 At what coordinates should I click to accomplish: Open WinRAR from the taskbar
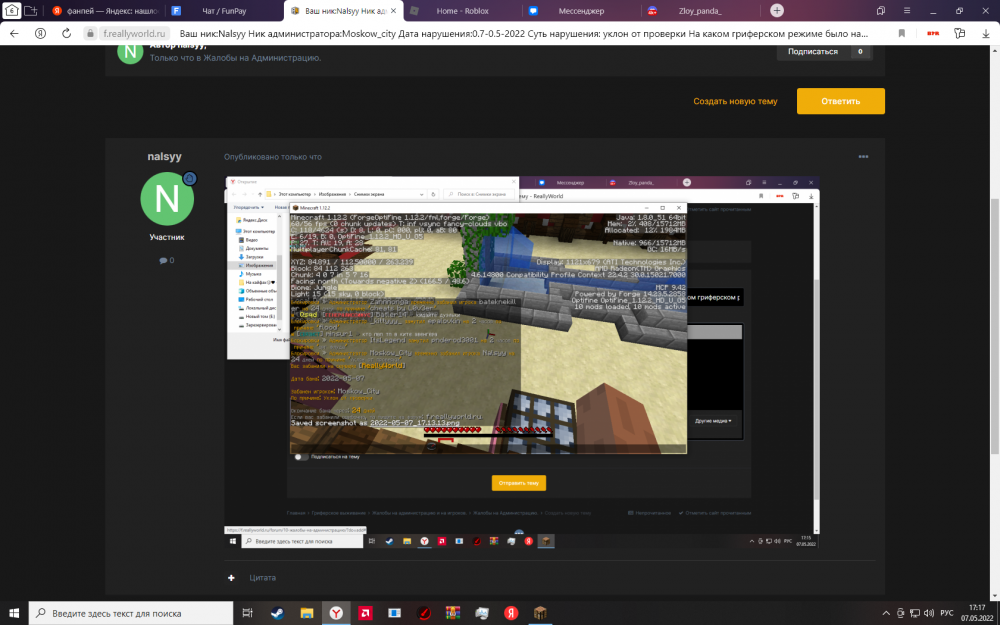click(x=453, y=613)
